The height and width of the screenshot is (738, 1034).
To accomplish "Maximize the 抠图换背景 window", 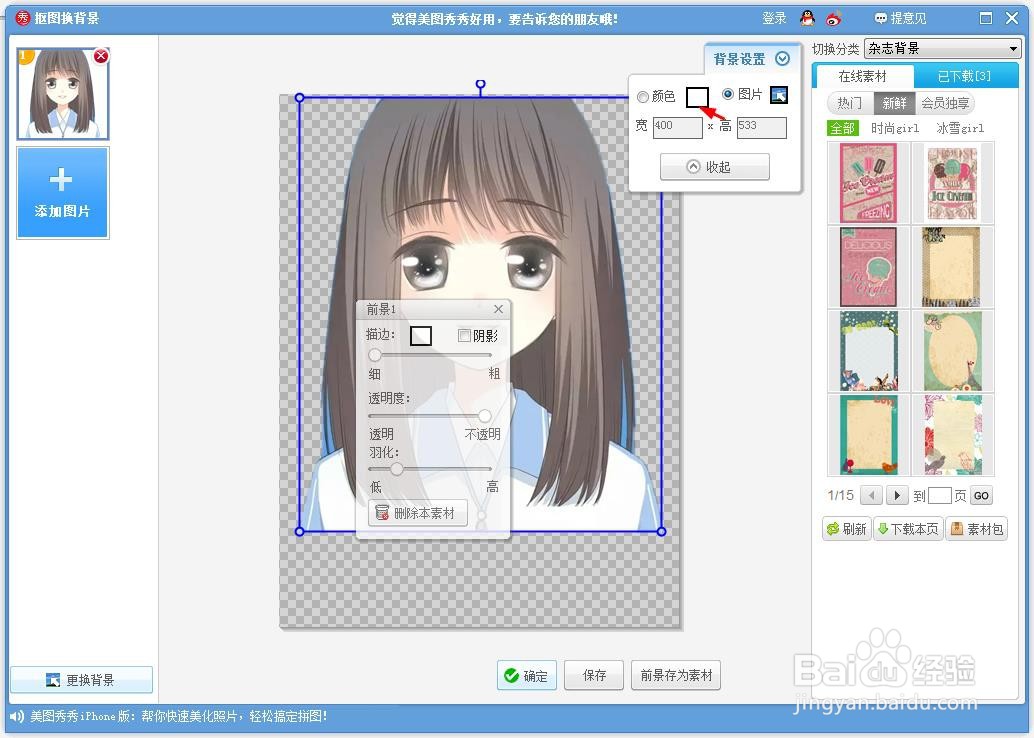I will pos(986,18).
